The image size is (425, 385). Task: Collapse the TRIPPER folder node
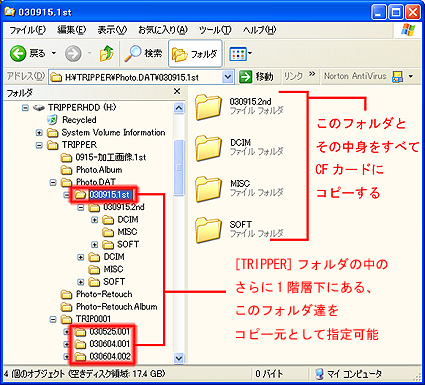pyautogui.click(x=39, y=145)
